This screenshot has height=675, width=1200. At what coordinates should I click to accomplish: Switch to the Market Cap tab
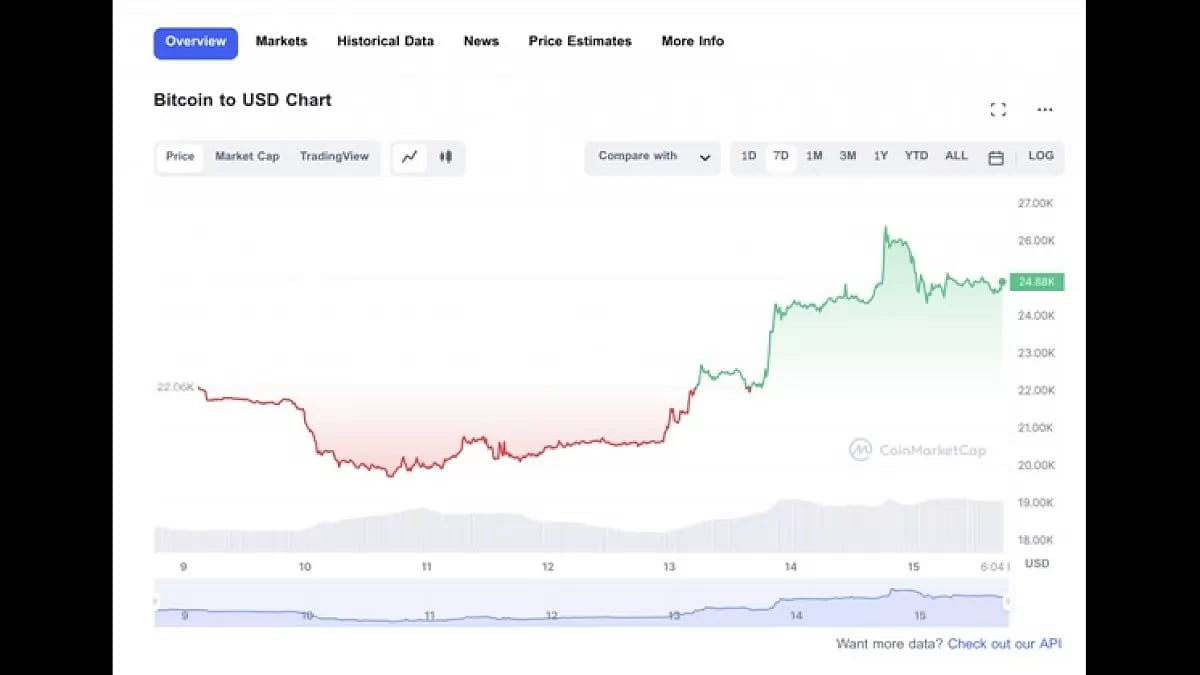(x=246, y=157)
